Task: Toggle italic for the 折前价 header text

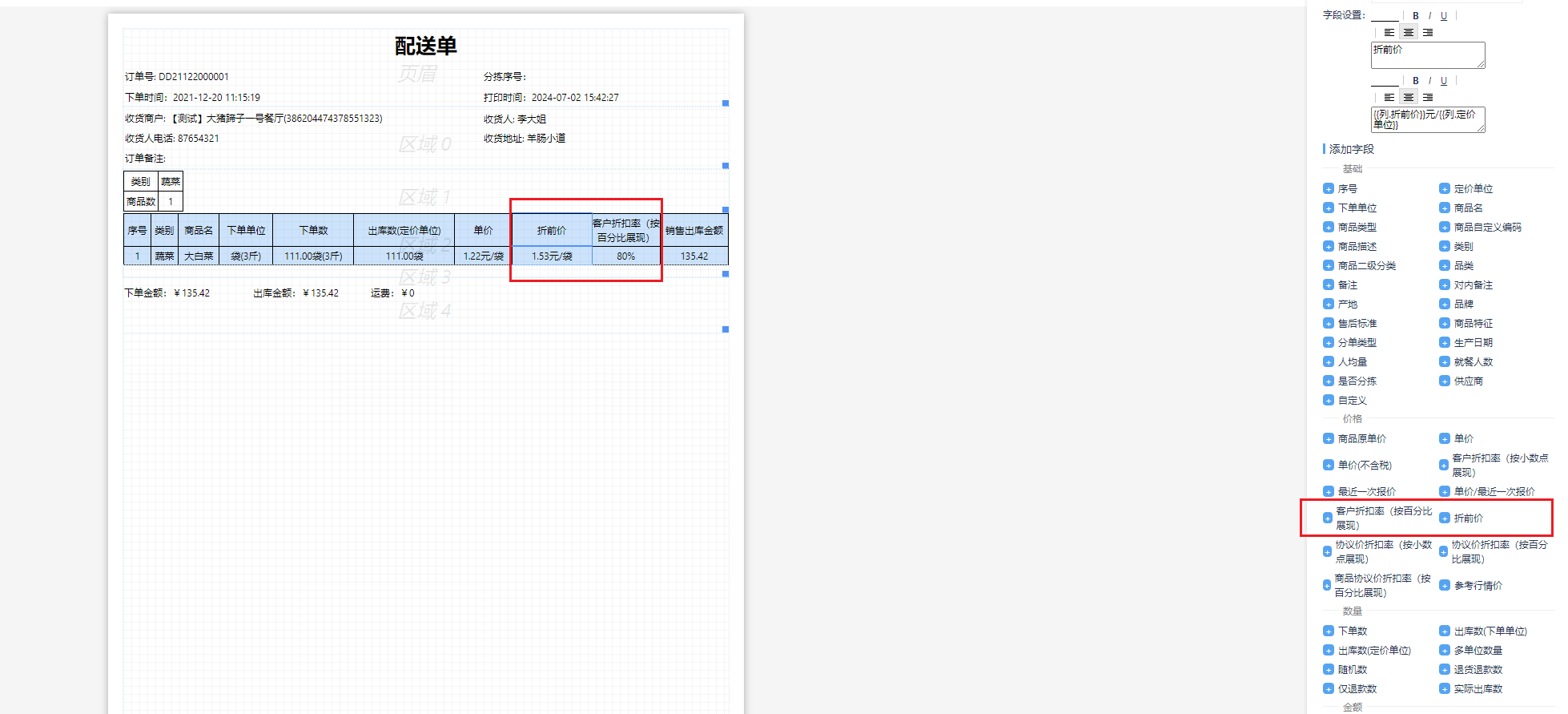Action: (1429, 15)
